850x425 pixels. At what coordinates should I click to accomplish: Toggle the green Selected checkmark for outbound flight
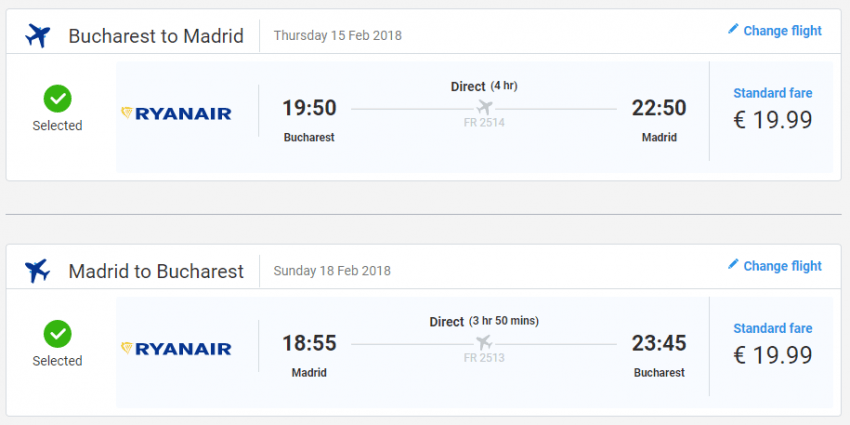tap(57, 99)
